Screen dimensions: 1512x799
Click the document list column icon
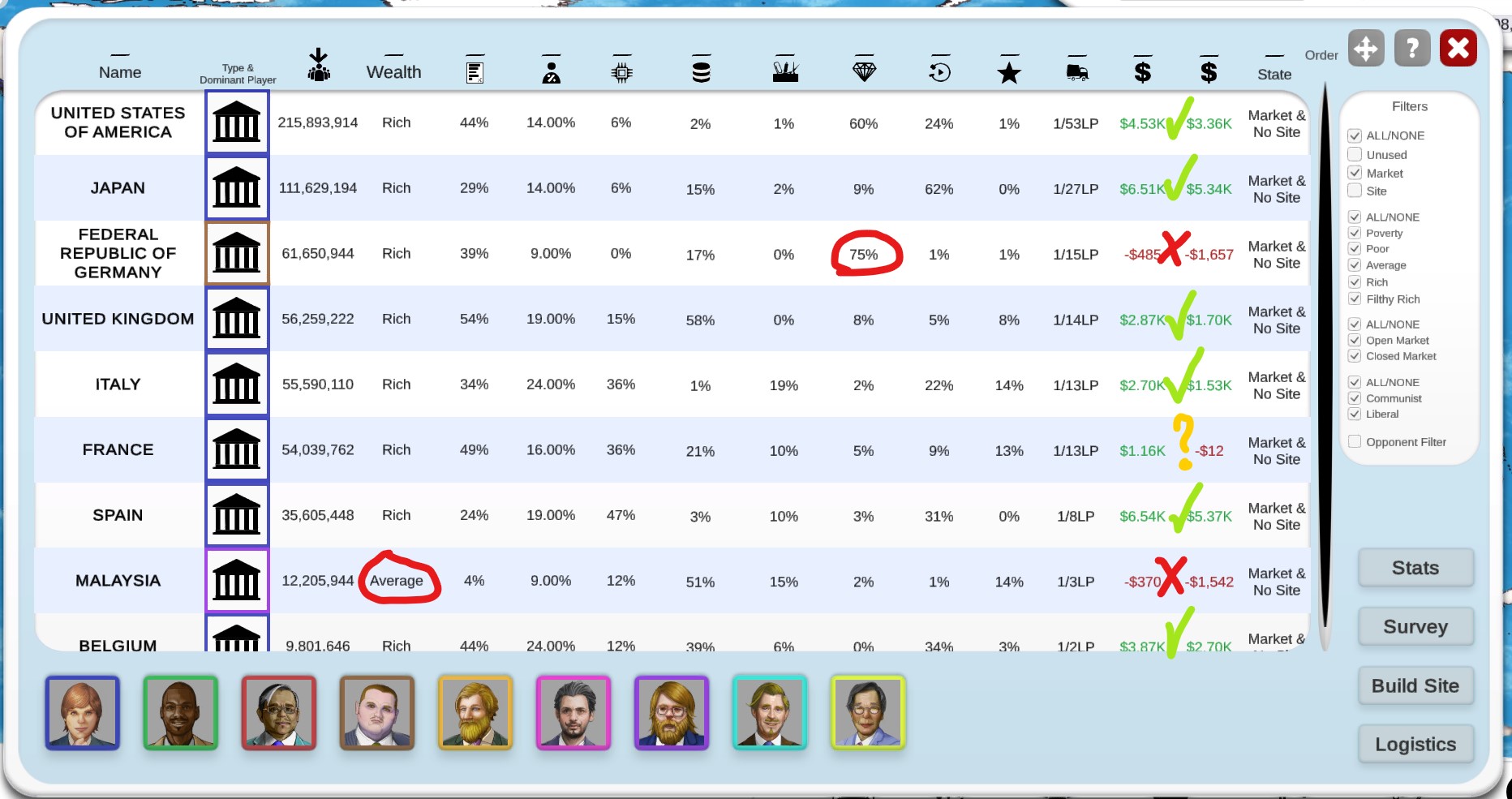point(475,72)
